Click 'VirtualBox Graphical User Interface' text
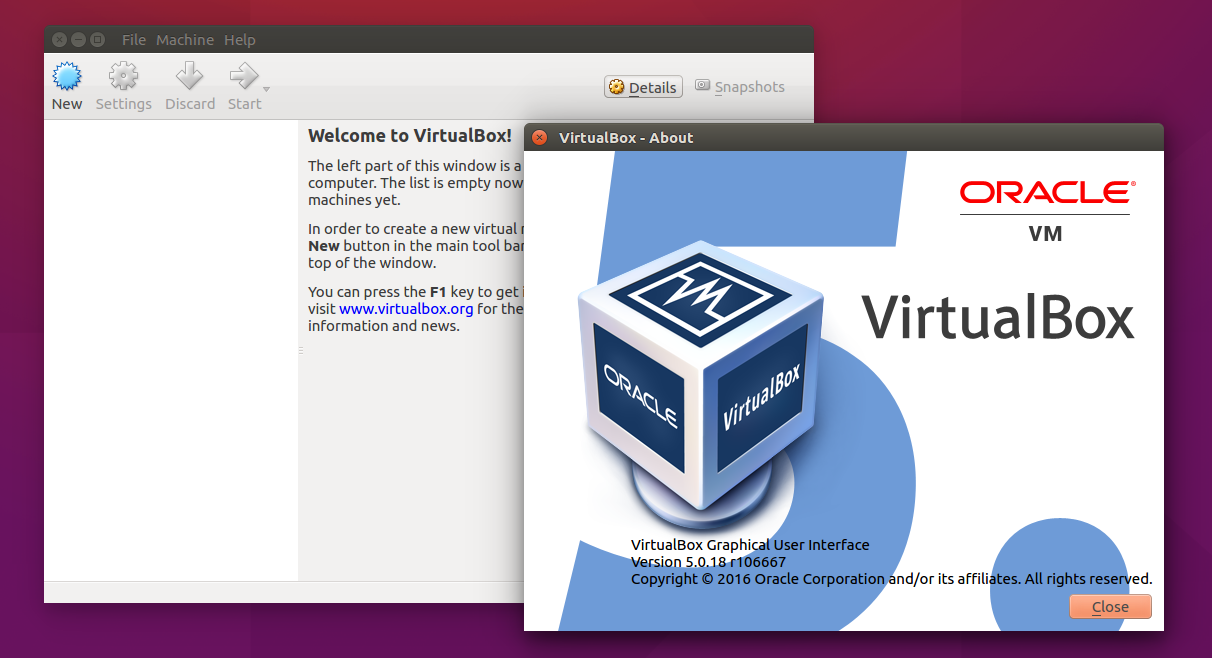The image size is (1212, 658). 750,545
